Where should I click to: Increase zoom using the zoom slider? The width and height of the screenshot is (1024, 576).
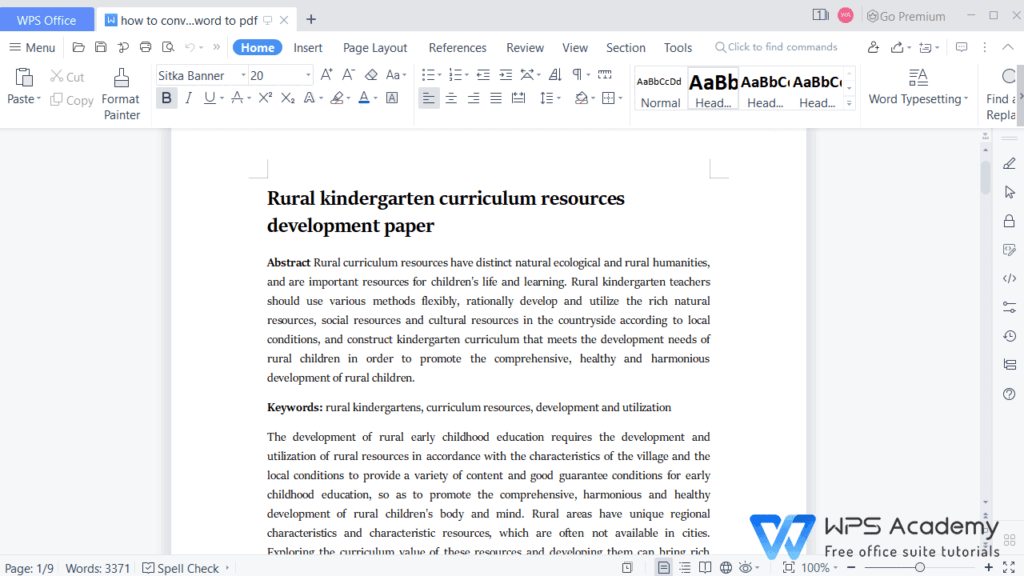990,567
